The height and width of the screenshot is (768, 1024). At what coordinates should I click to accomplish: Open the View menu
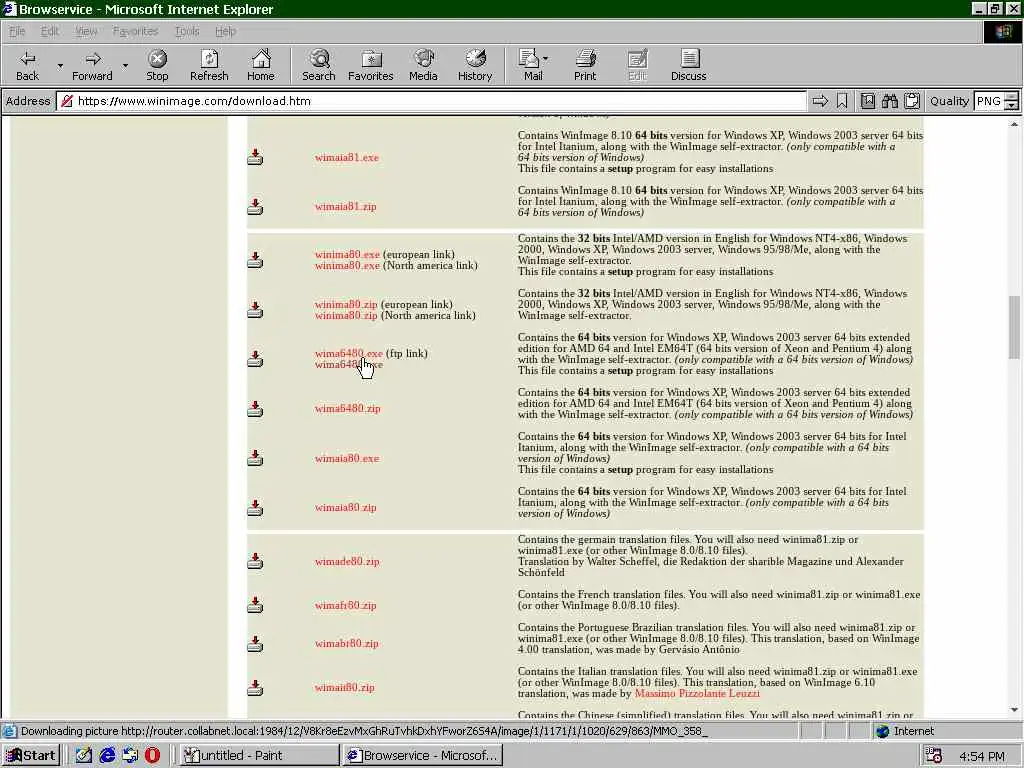point(86,31)
